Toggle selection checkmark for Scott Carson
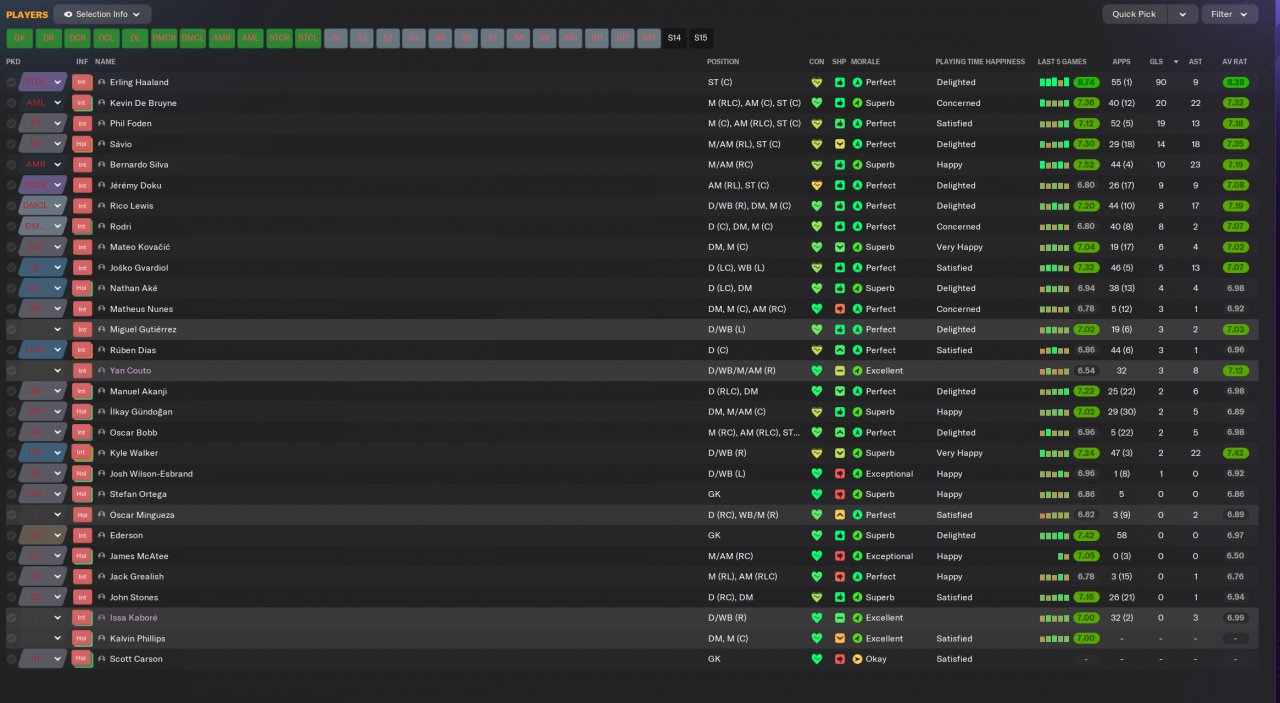Image resolution: width=1280 pixels, height=703 pixels. click(12, 659)
